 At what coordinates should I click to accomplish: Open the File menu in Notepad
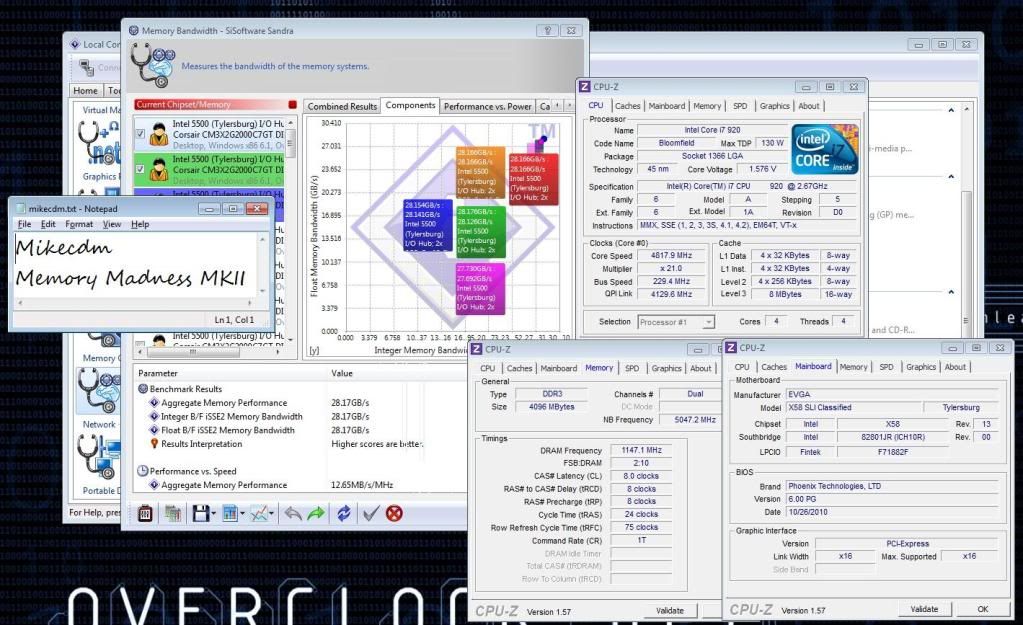point(24,224)
